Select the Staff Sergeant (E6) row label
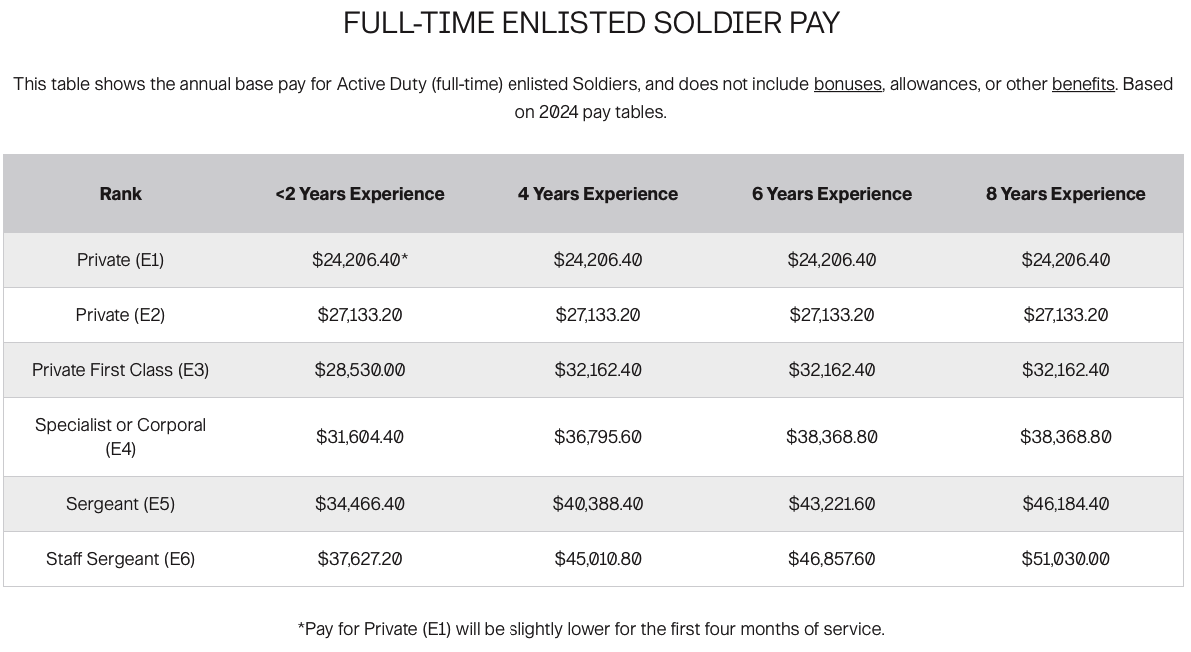Viewport: 1191px width, 652px height. (x=120, y=559)
